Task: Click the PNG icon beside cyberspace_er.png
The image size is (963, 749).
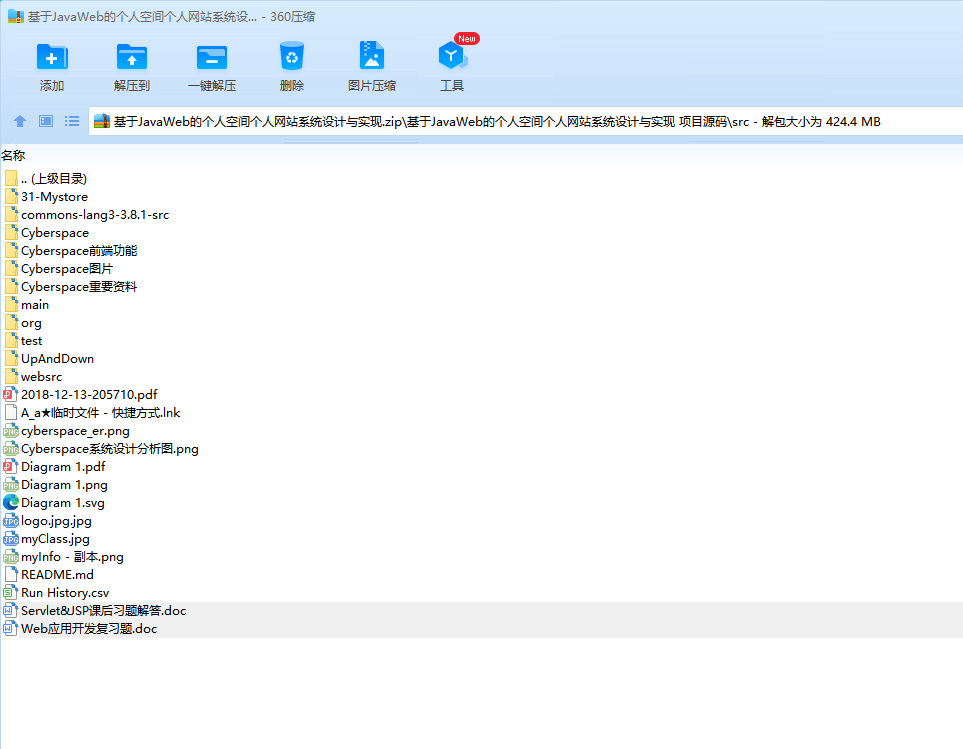Action: click(x=10, y=430)
